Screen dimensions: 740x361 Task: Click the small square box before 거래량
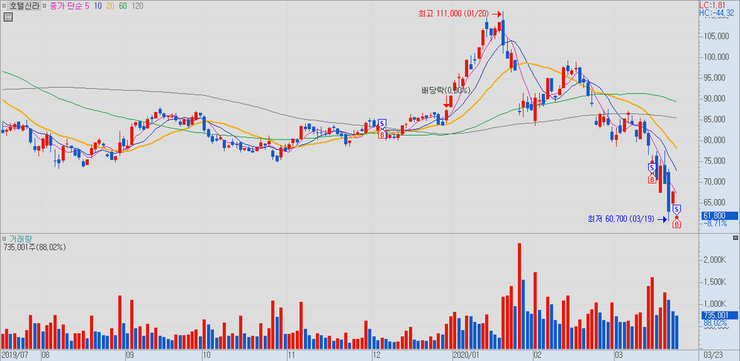[x=4, y=239]
